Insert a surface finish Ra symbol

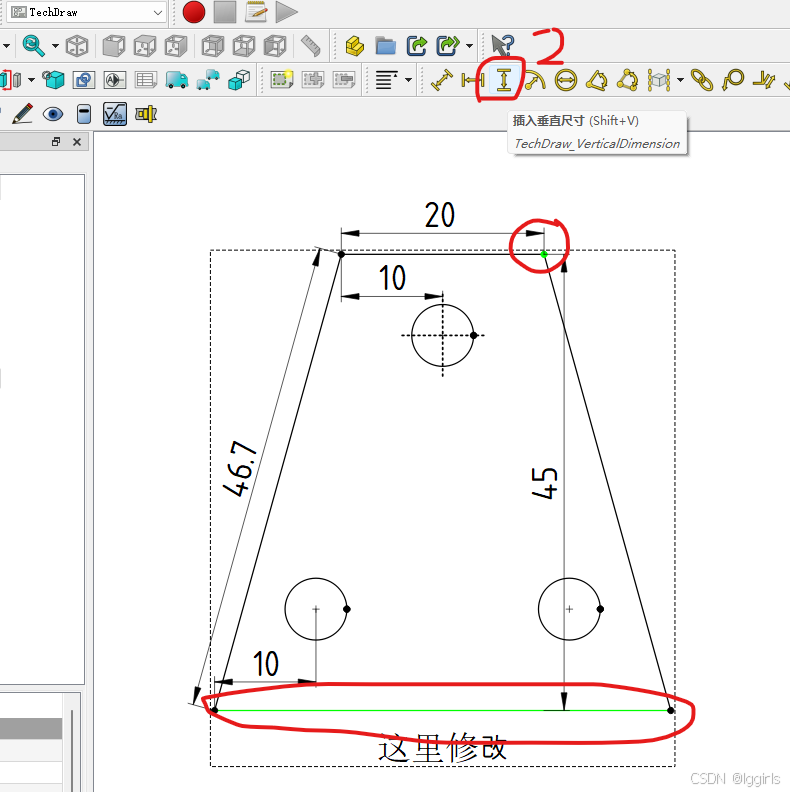[x=115, y=114]
